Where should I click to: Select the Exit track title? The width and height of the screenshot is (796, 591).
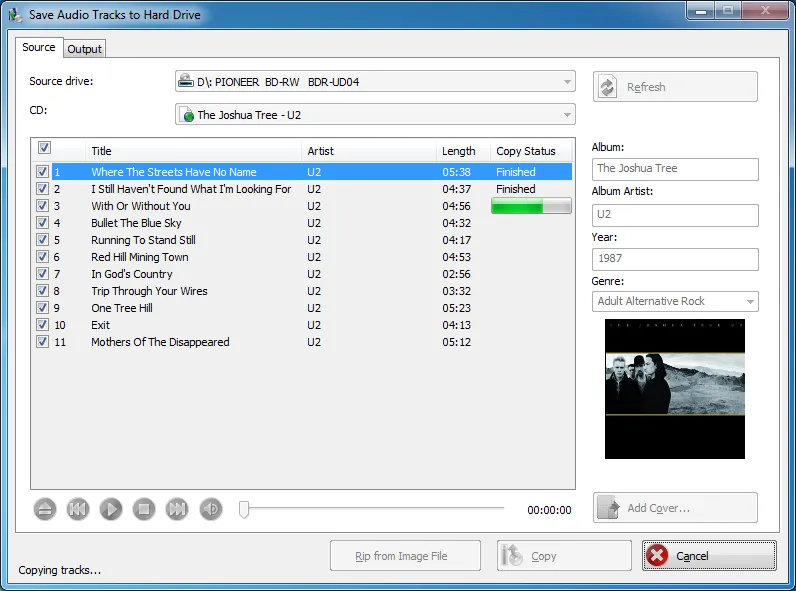(101, 325)
